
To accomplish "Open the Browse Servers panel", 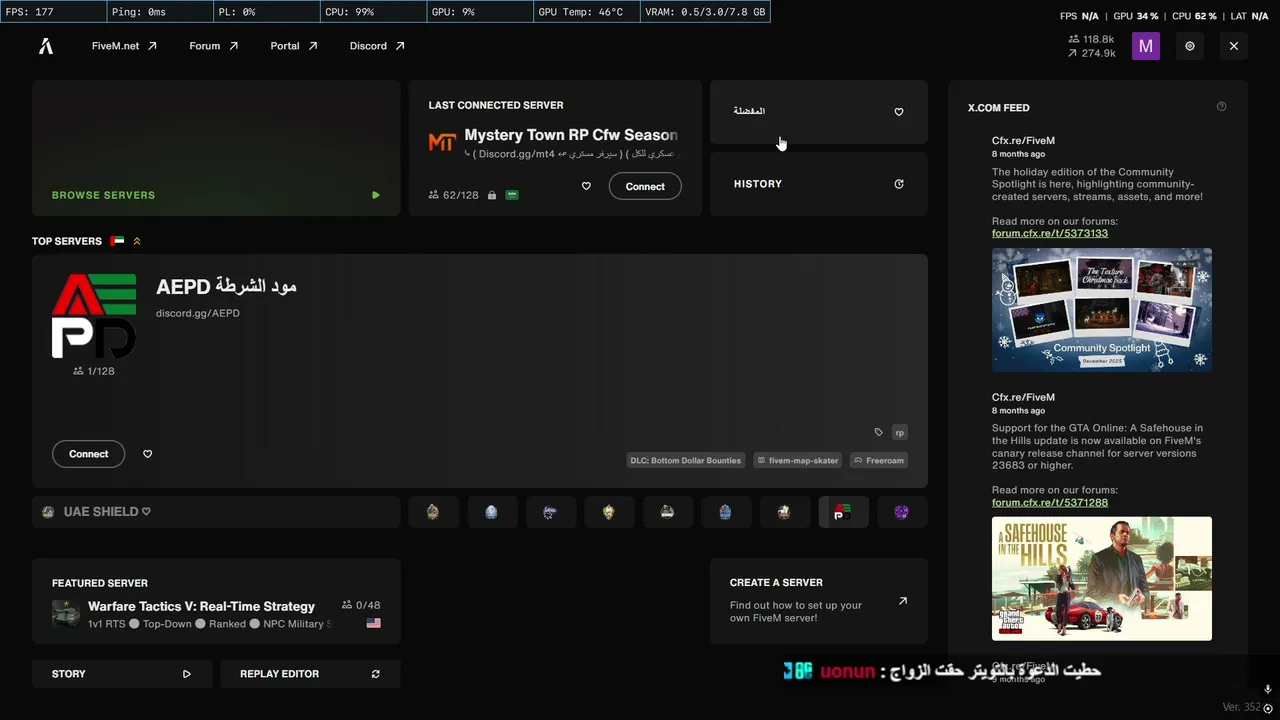I will point(216,148).
